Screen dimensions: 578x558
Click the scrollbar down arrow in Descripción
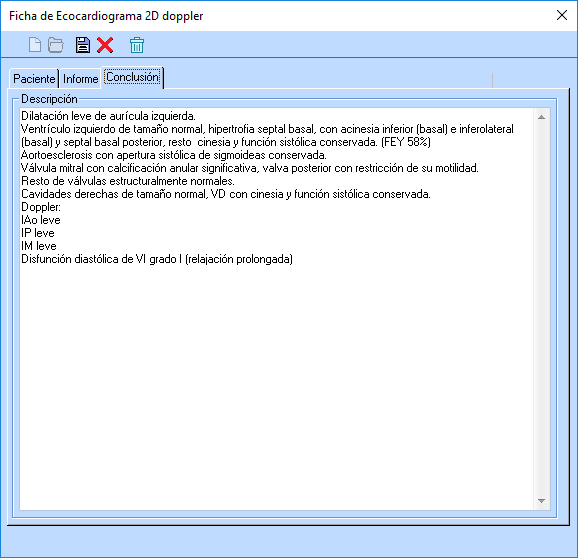(542, 501)
